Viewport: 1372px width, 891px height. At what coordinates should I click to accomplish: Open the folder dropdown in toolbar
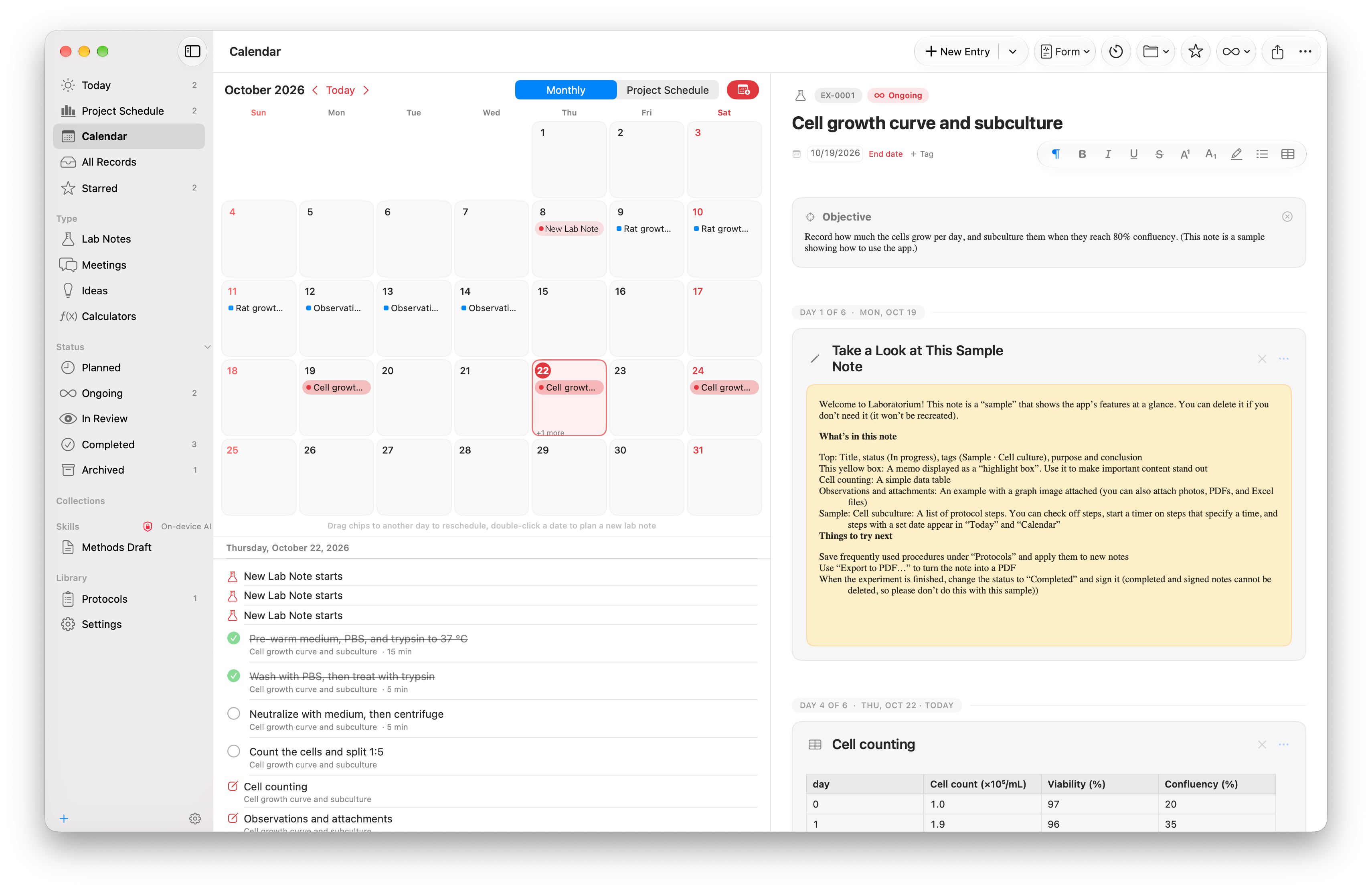click(1155, 51)
